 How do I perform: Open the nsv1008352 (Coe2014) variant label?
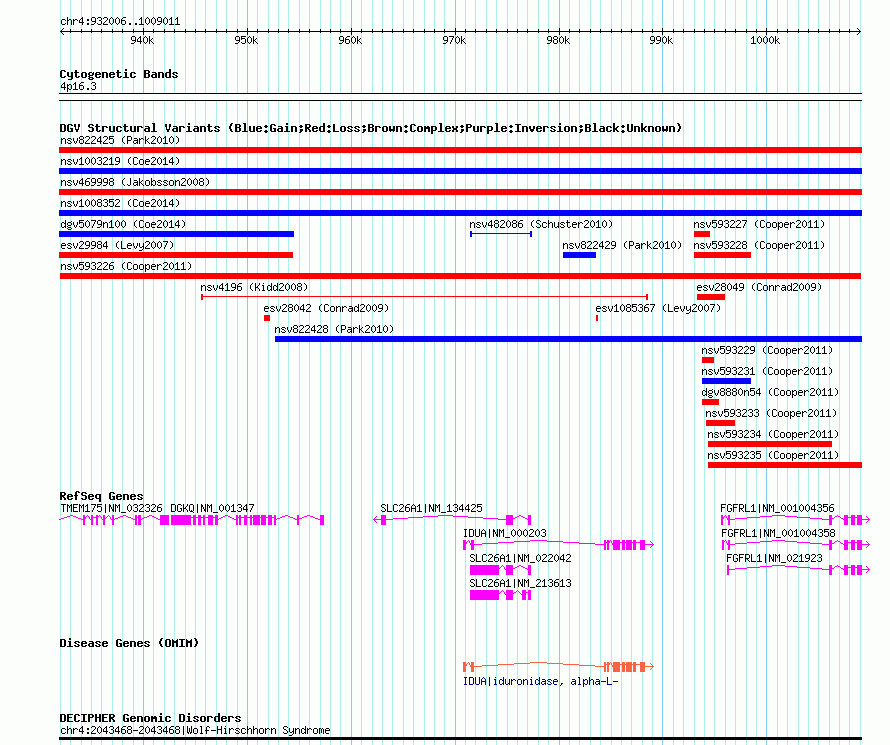point(120,203)
